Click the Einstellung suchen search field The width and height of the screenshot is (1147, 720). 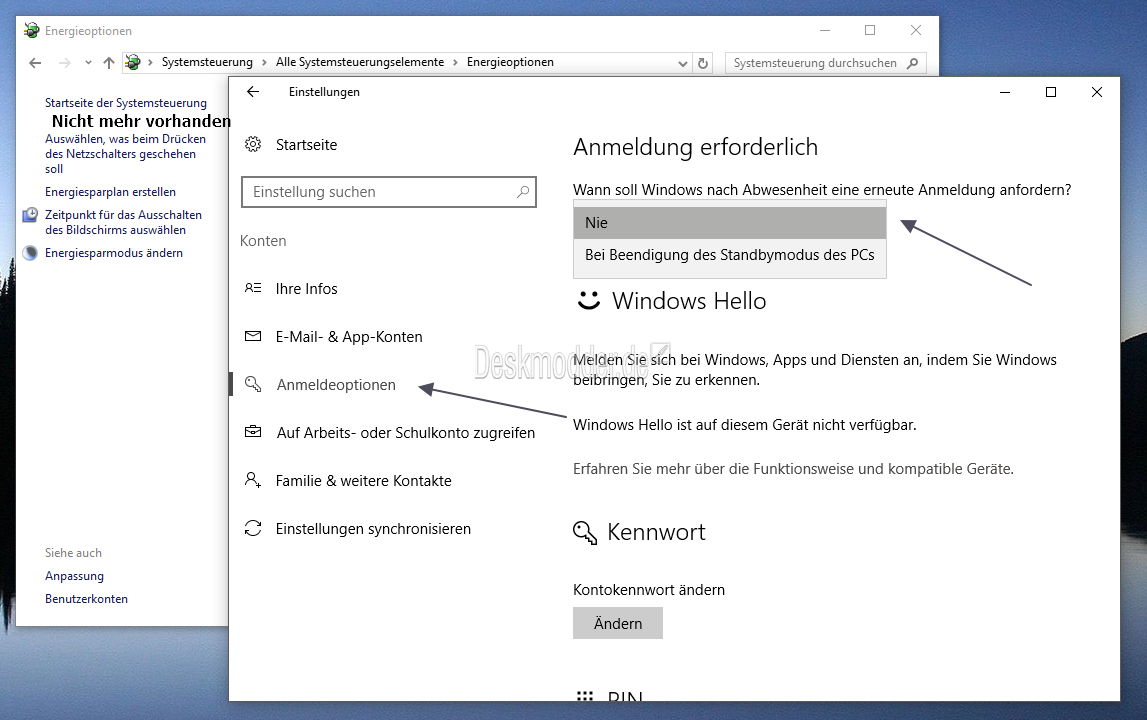(388, 192)
